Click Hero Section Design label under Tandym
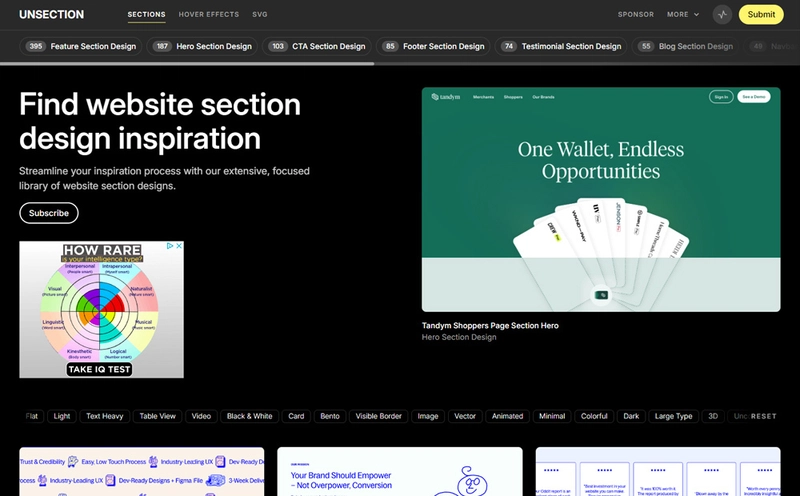 [x=459, y=337]
